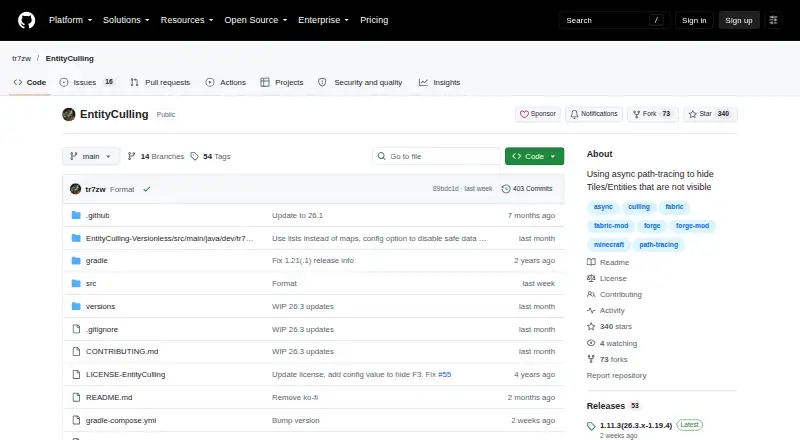Click the green commit status checkmark
This screenshot has width=800, height=440.
(146, 189)
